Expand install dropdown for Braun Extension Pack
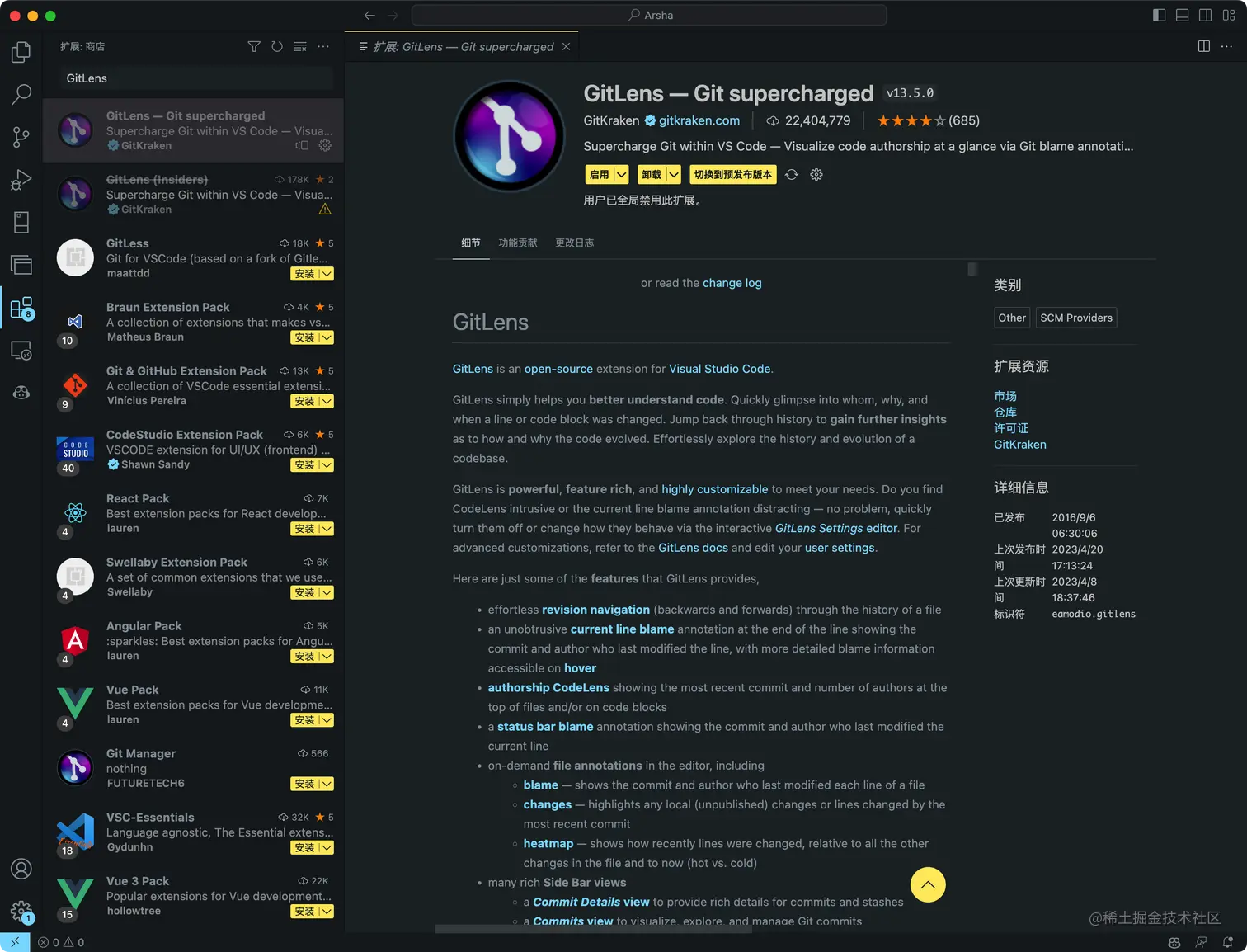This screenshot has width=1247, height=952. (x=327, y=337)
